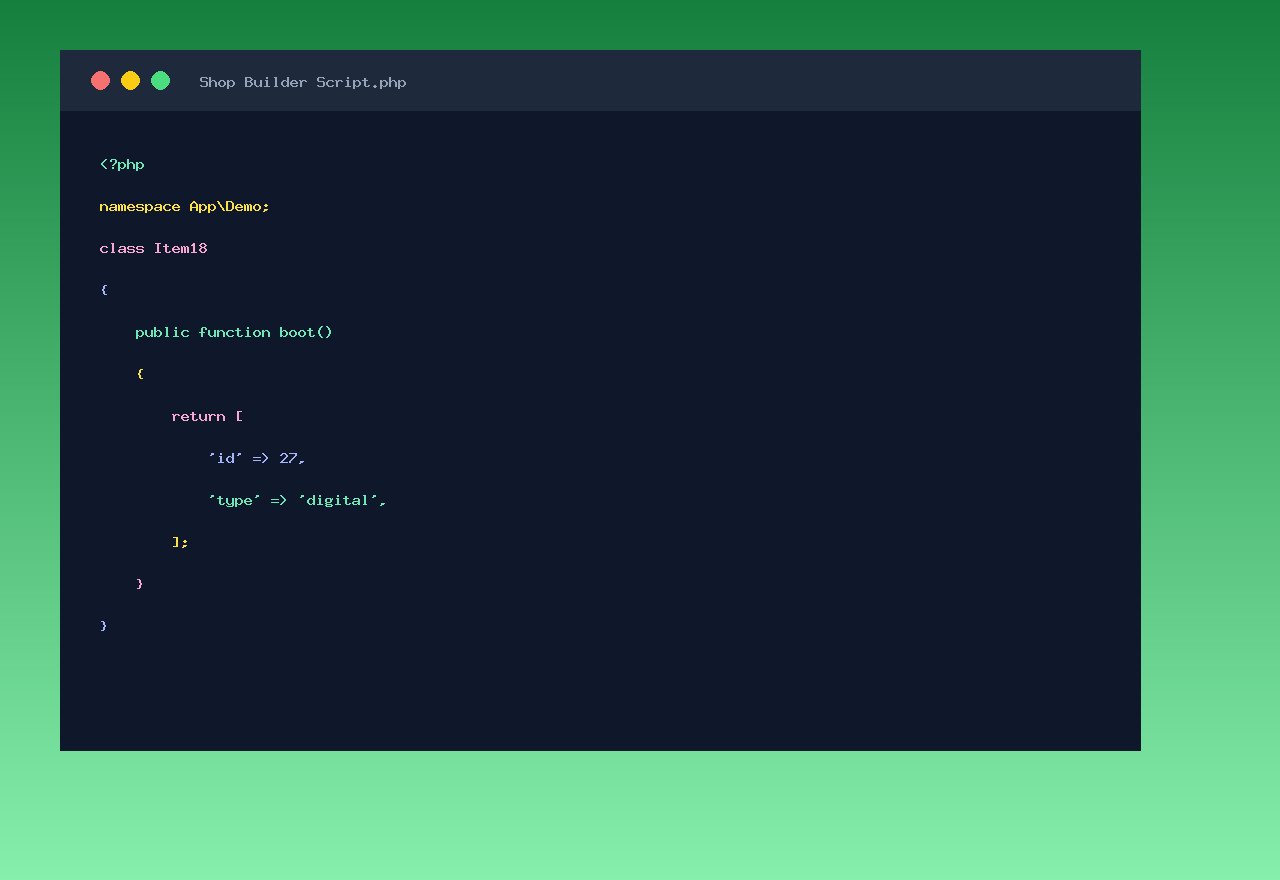1280x880 pixels.
Task: Click the opening brace under function boot()
Action: [x=140, y=374]
